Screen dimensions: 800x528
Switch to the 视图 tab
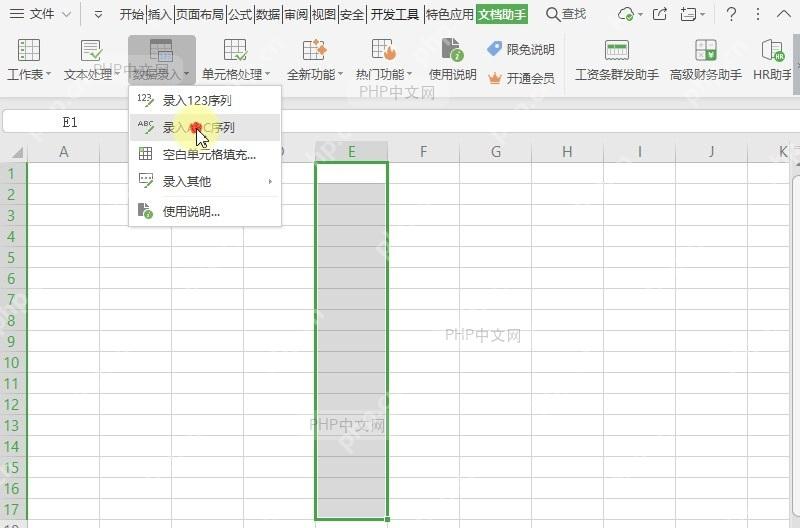click(323, 14)
